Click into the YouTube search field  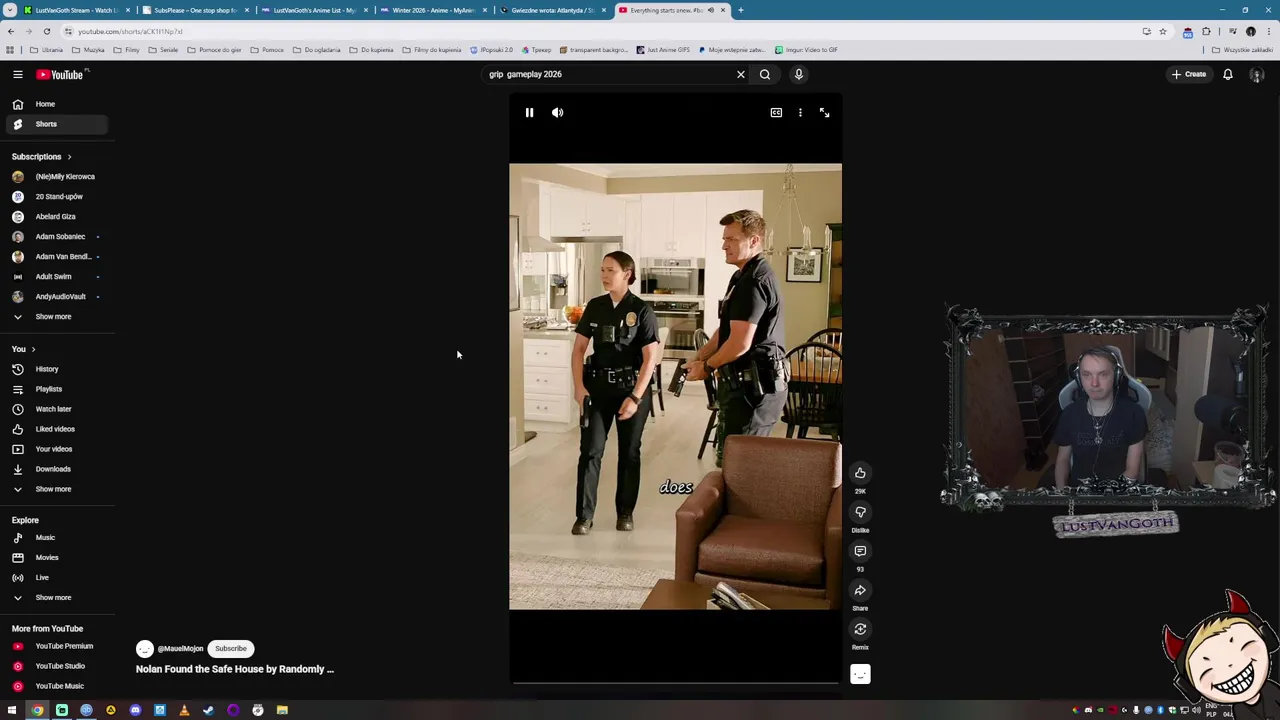pos(608,74)
